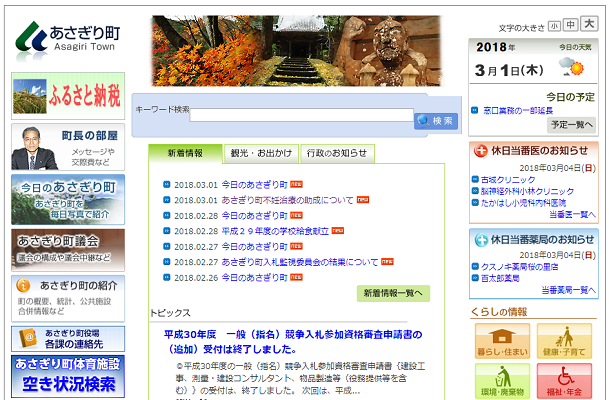Open 平成２９年度の学校給食献立 link
609x400 pixels.
[x=275, y=231]
